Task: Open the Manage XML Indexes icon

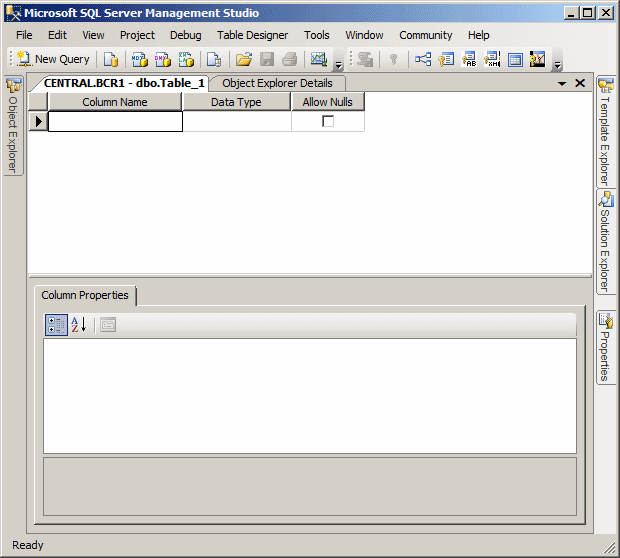Action: point(492,59)
